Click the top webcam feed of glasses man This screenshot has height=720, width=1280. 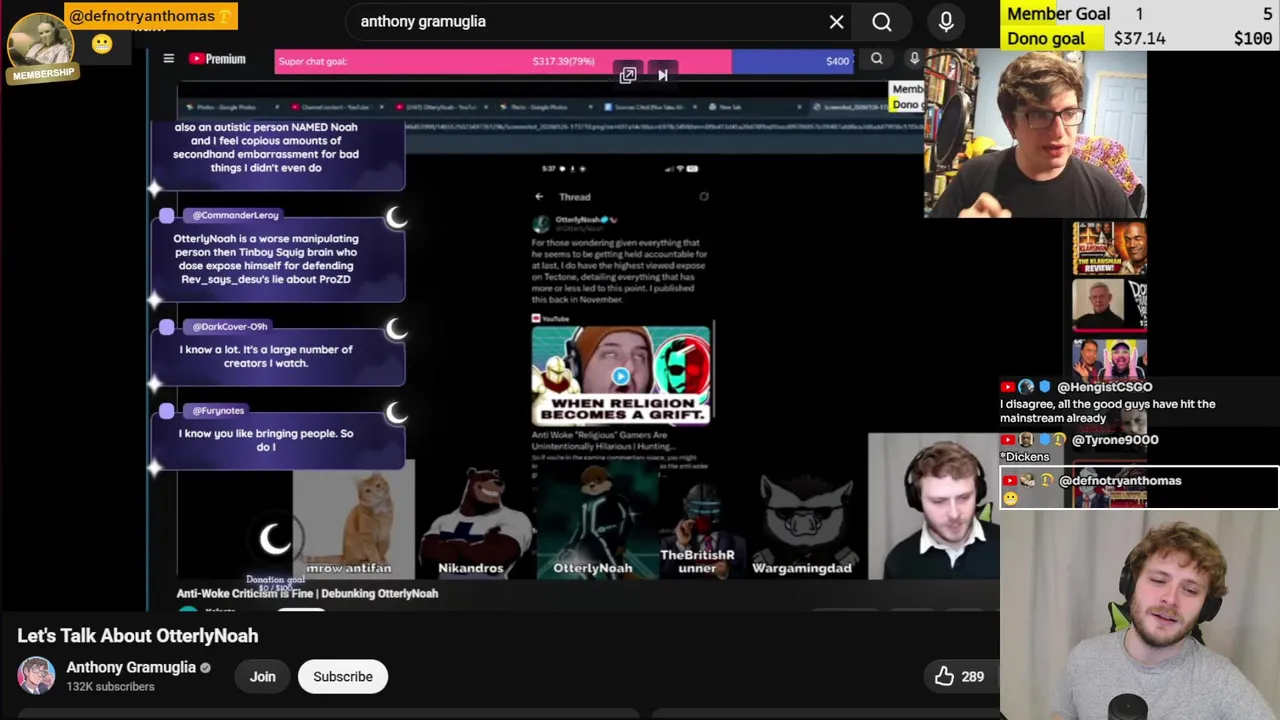tap(1035, 133)
